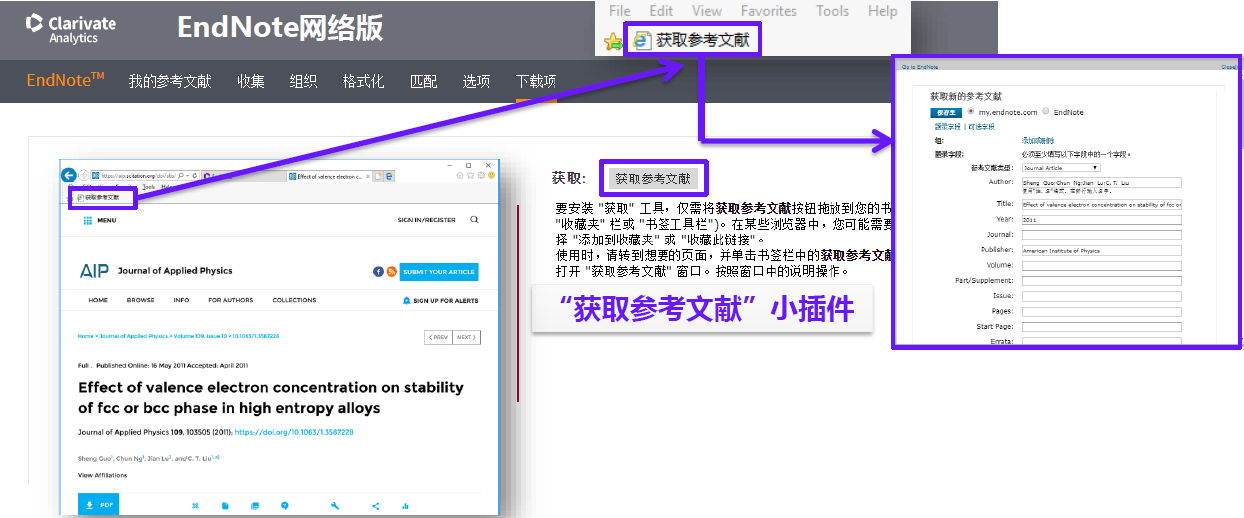1244x518 pixels.
Task: Click the EndNote brand tab
Action: click(65, 81)
